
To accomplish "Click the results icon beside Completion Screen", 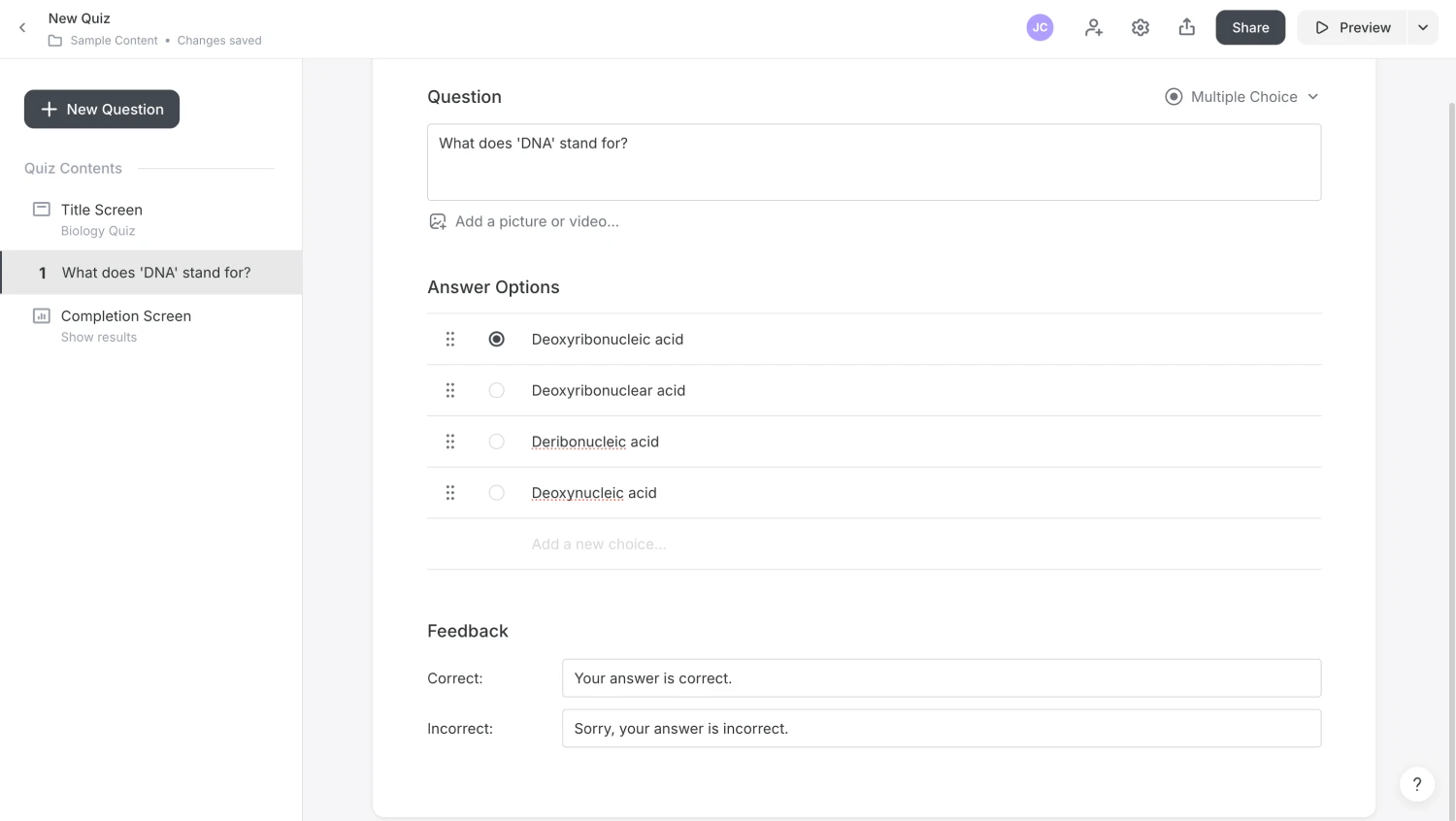I will coord(40,315).
